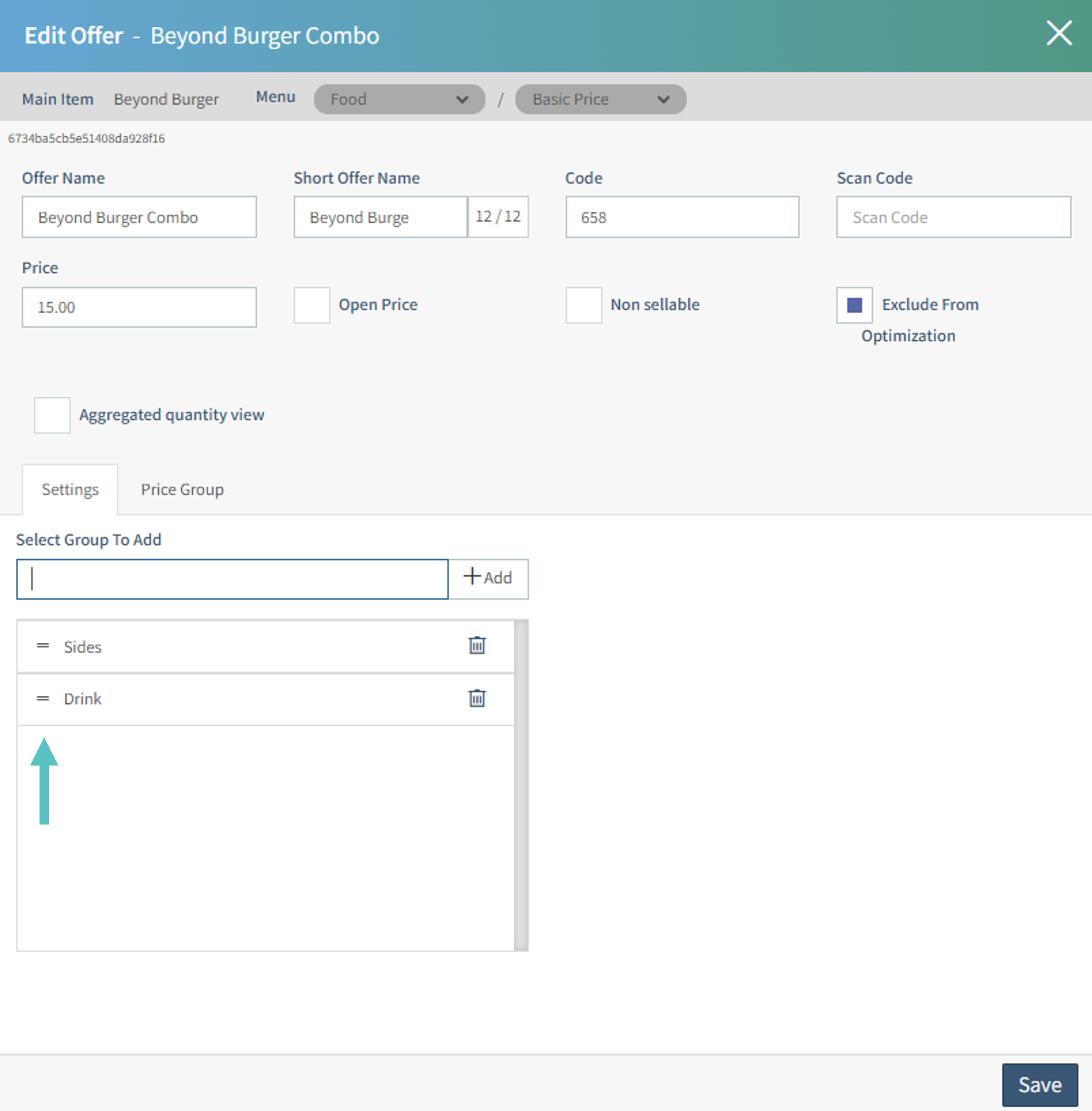Image resolution: width=1092 pixels, height=1111 pixels.
Task: Switch to the Price Group tab
Action: click(182, 490)
